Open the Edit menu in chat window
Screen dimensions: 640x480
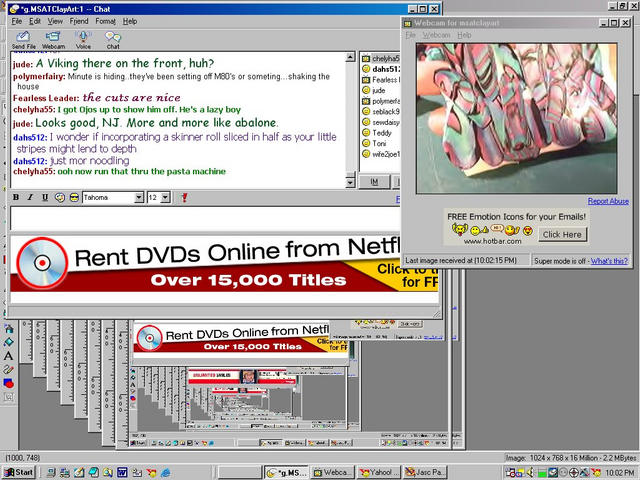click(35, 21)
